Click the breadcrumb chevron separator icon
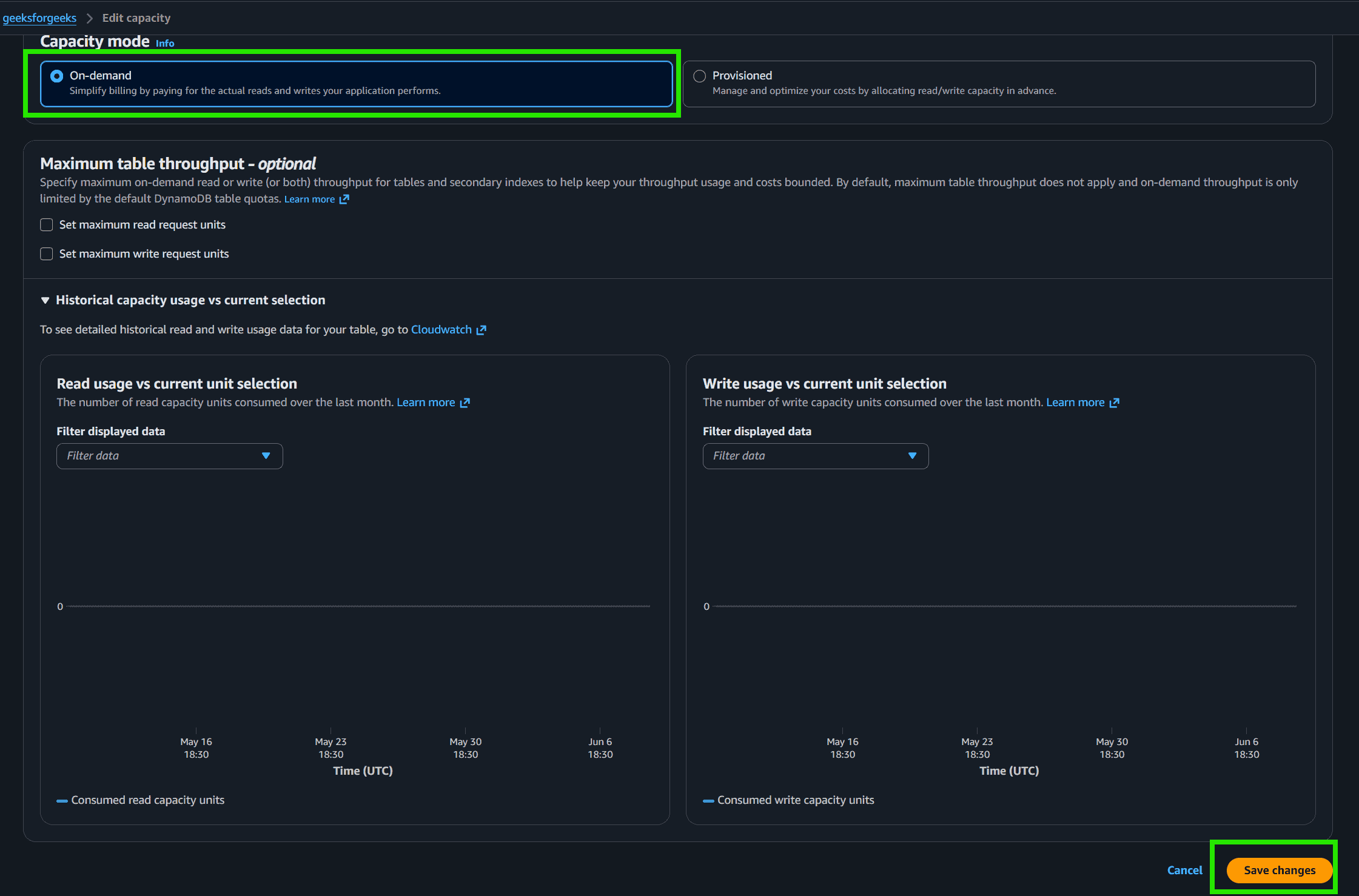The width and height of the screenshot is (1359, 896). click(x=90, y=18)
